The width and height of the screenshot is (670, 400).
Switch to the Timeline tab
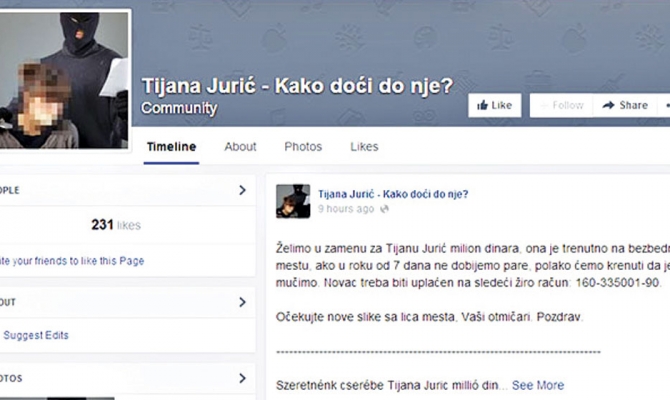coord(171,146)
